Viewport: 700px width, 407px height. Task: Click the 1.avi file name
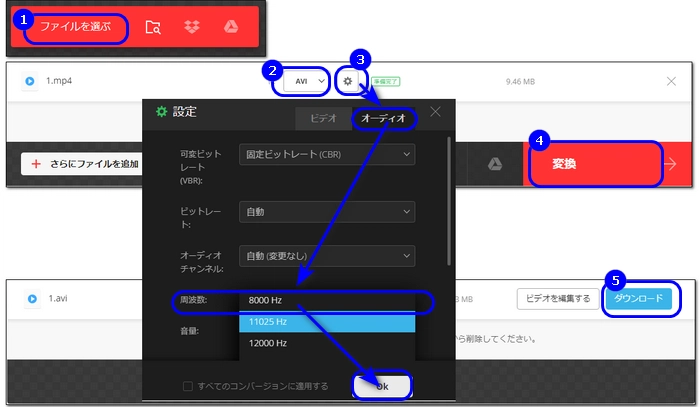click(58, 298)
